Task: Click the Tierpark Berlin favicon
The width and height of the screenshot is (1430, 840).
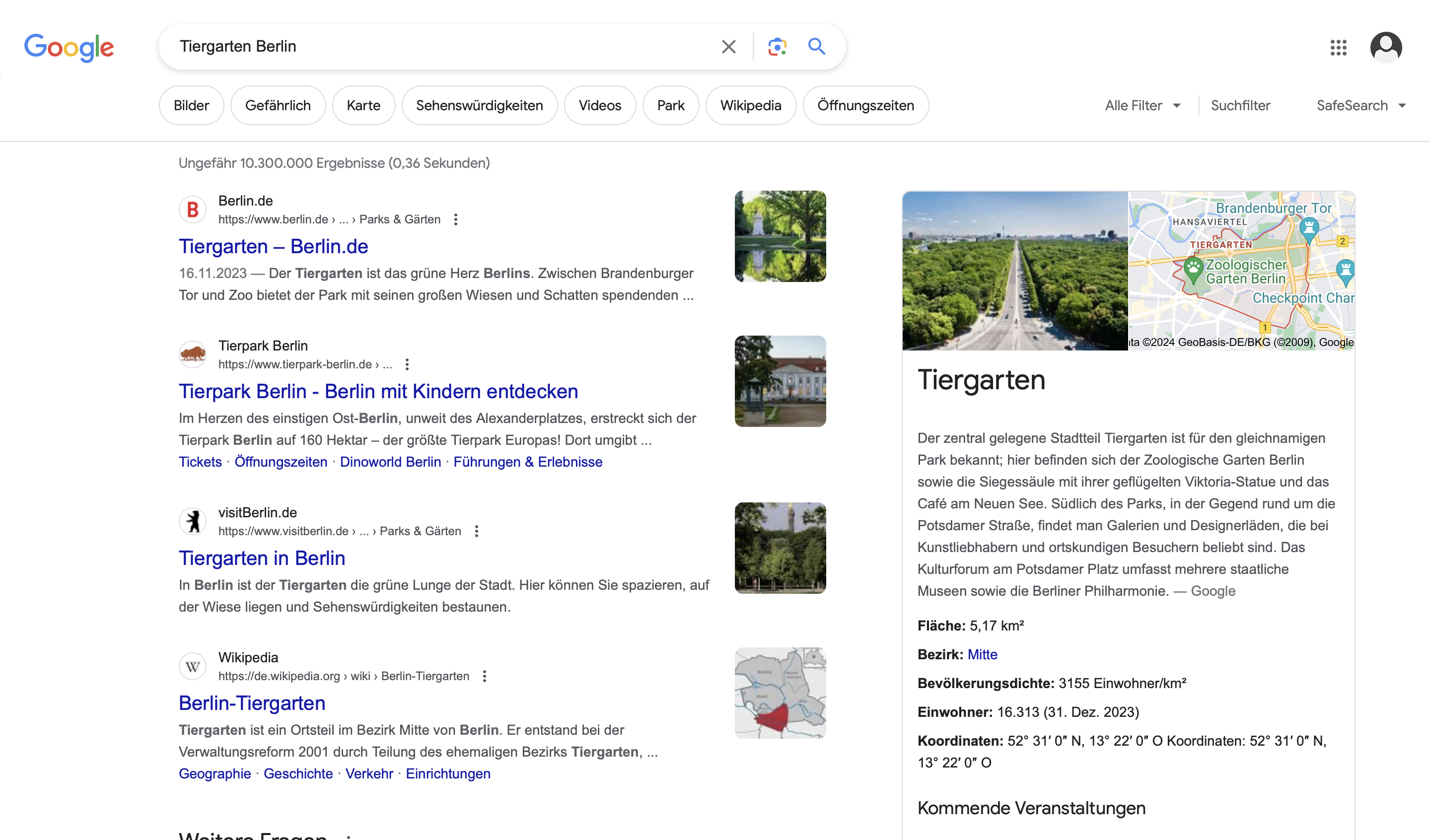Action: pos(192,354)
